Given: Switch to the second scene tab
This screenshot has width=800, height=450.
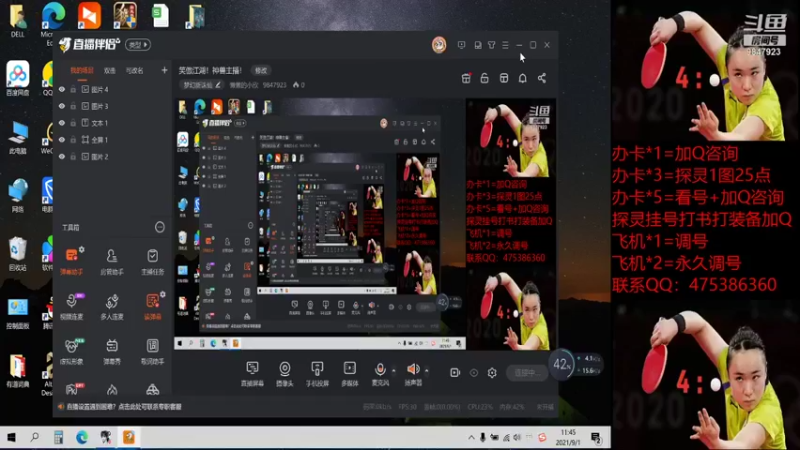Looking at the screenshot, I should click(x=109, y=70).
